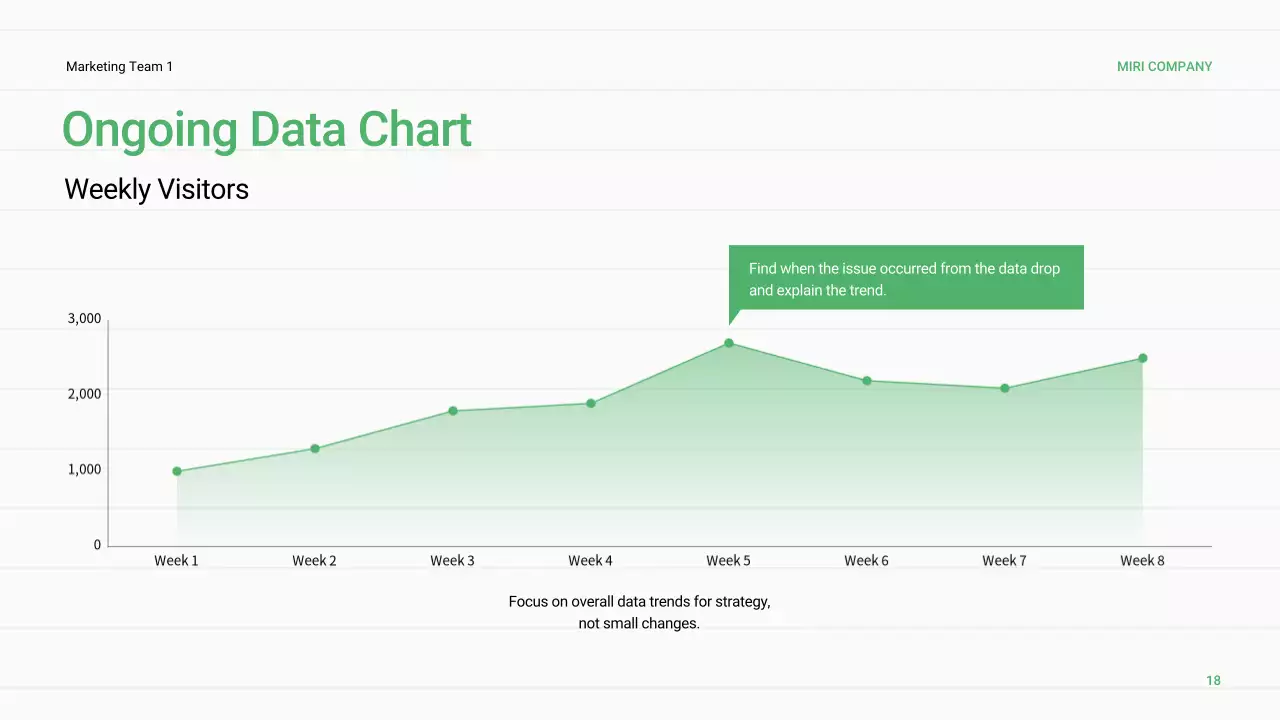Click the green callout box about data drop
The height and width of the screenshot is (720, 1280).
click(x=905, y=279)
